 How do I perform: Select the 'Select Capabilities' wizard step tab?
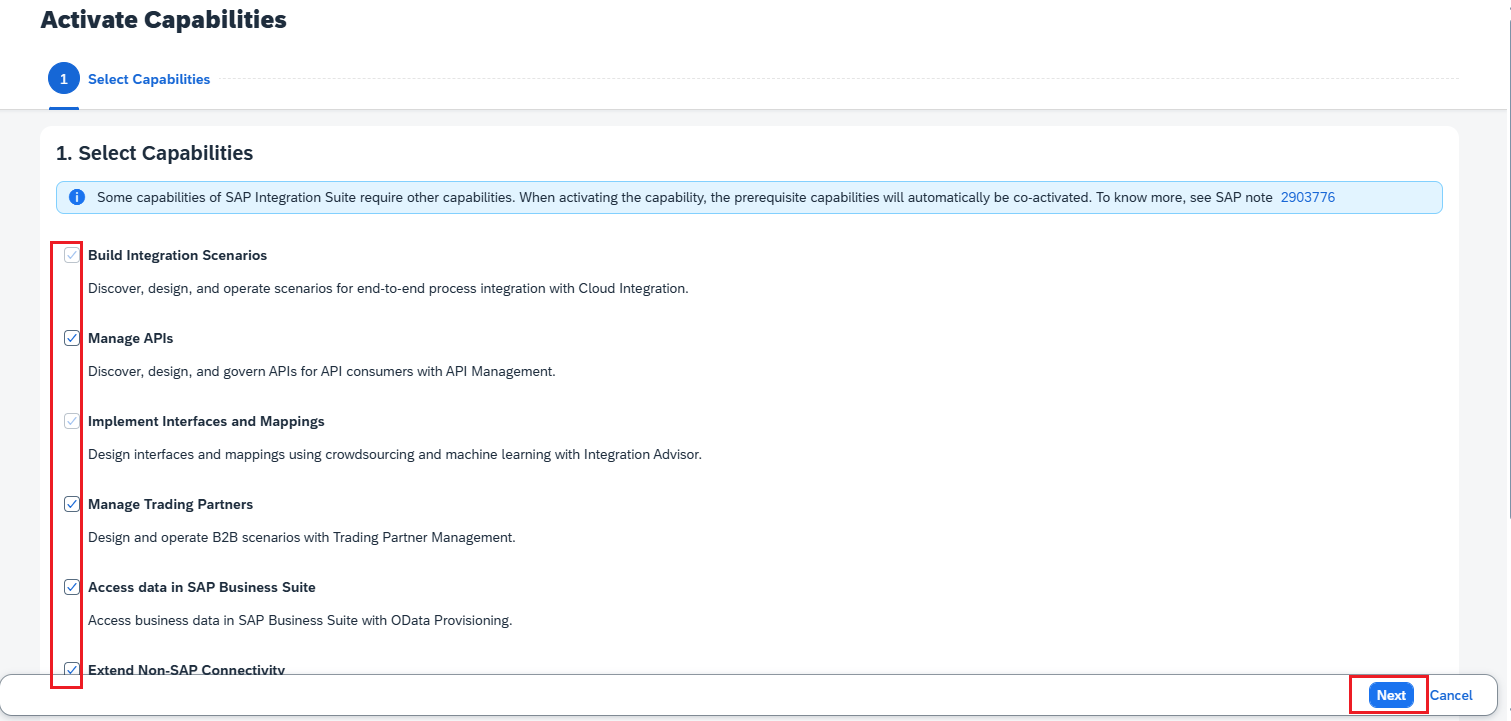[149, 79]
